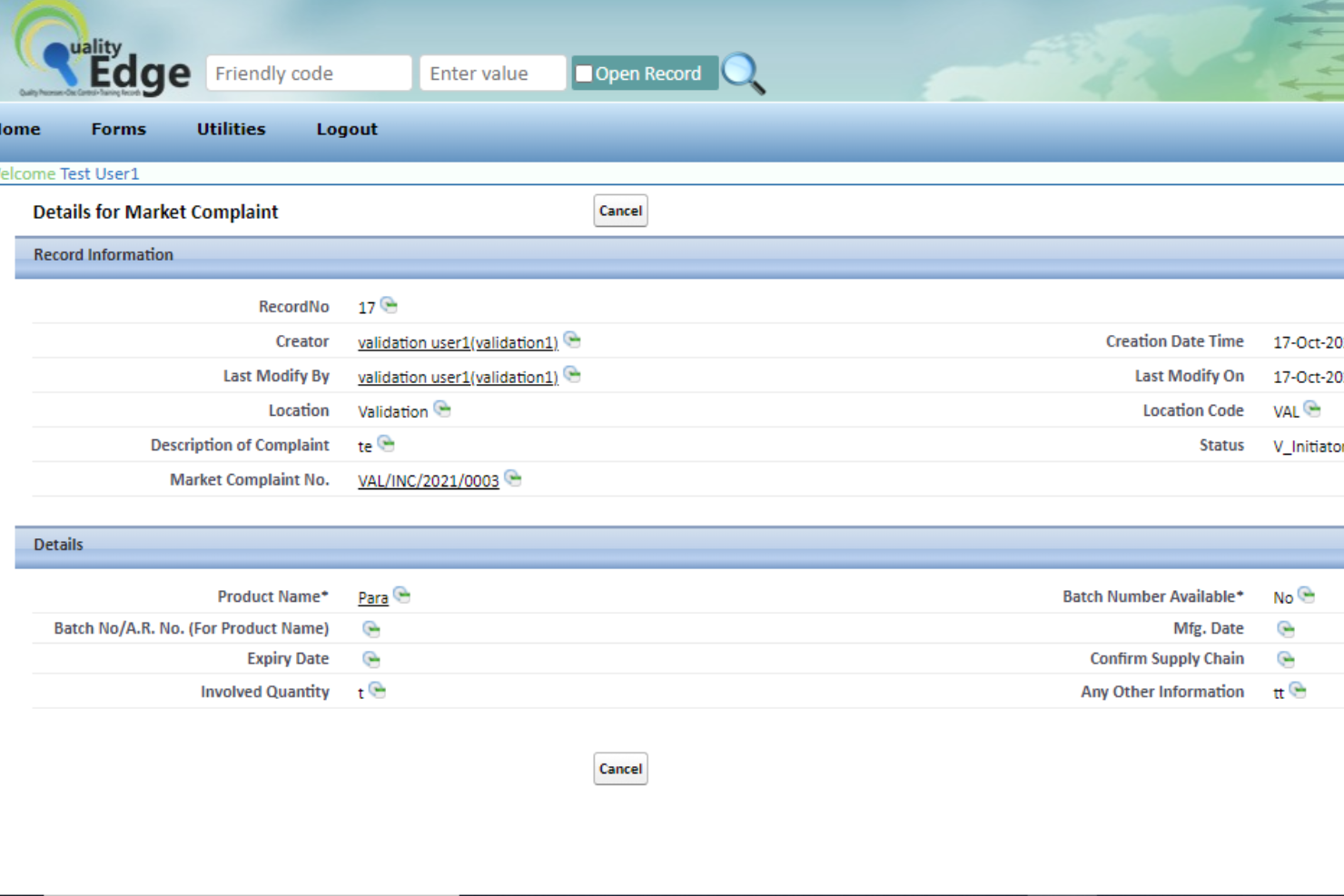Open the validation user1 creator link

[x=459, y=342]
